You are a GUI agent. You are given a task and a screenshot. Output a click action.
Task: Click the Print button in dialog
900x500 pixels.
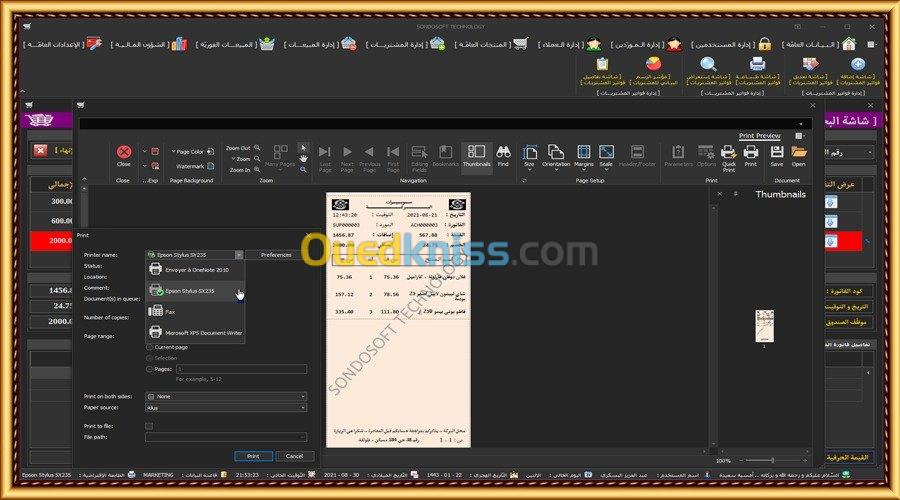pos(253,456)
